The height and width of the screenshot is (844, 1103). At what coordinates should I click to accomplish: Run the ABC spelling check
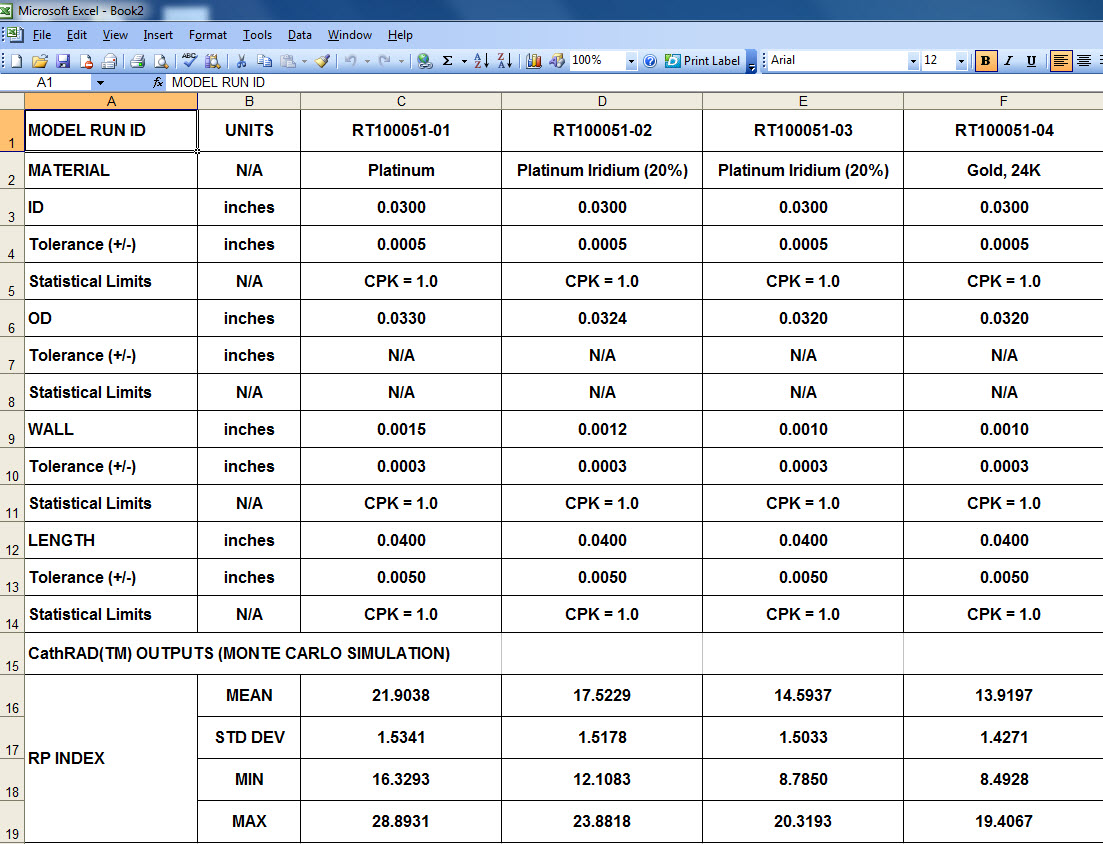[x=189, y=60]
